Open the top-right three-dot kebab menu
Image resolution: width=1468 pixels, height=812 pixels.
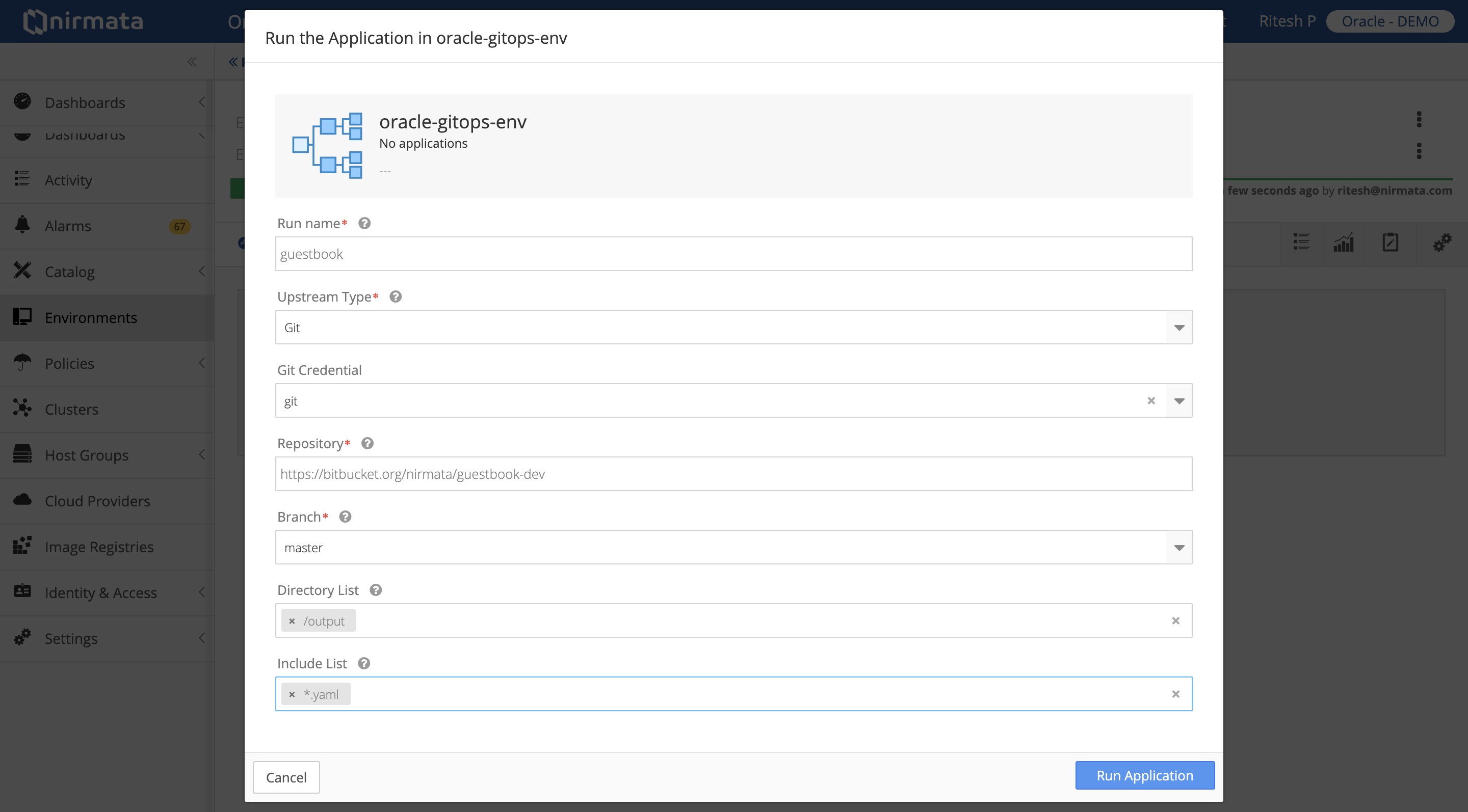tap(1419, 119)
